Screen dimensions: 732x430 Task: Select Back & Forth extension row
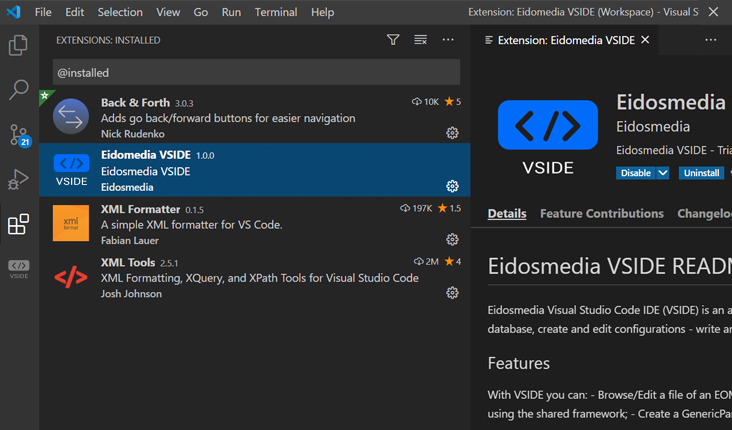(x=254, y=117)
